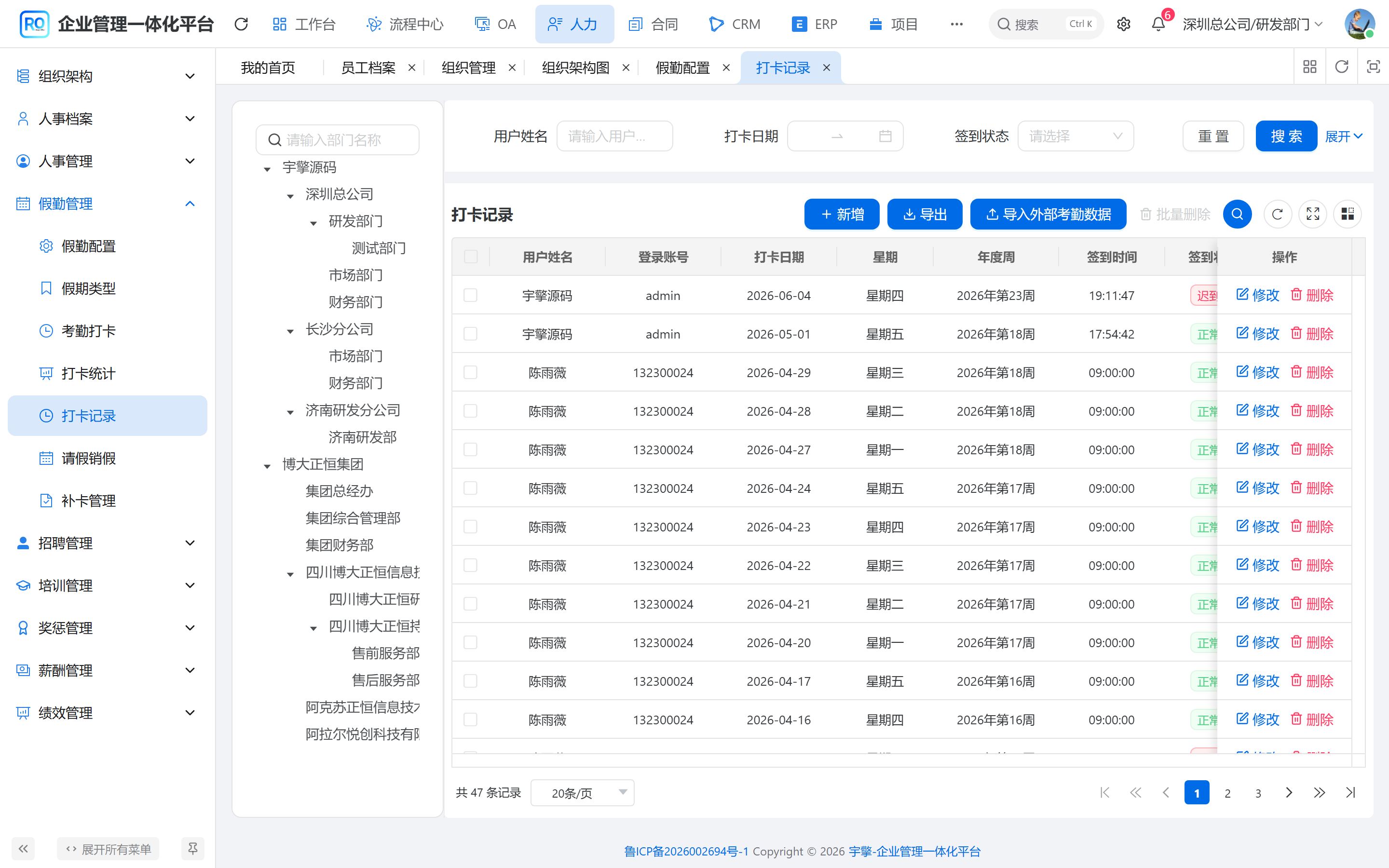
Task: Collapse sidebar with double-arrow icon
Action: pos(23,848)
